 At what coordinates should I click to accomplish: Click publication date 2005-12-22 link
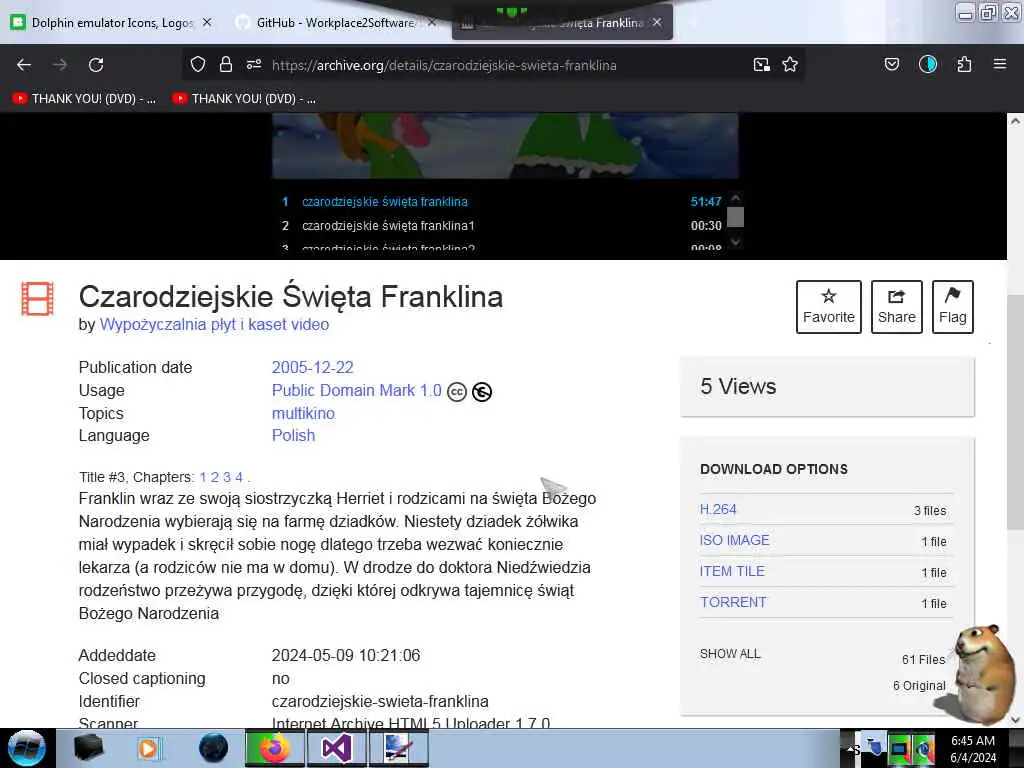coord(312,367)
